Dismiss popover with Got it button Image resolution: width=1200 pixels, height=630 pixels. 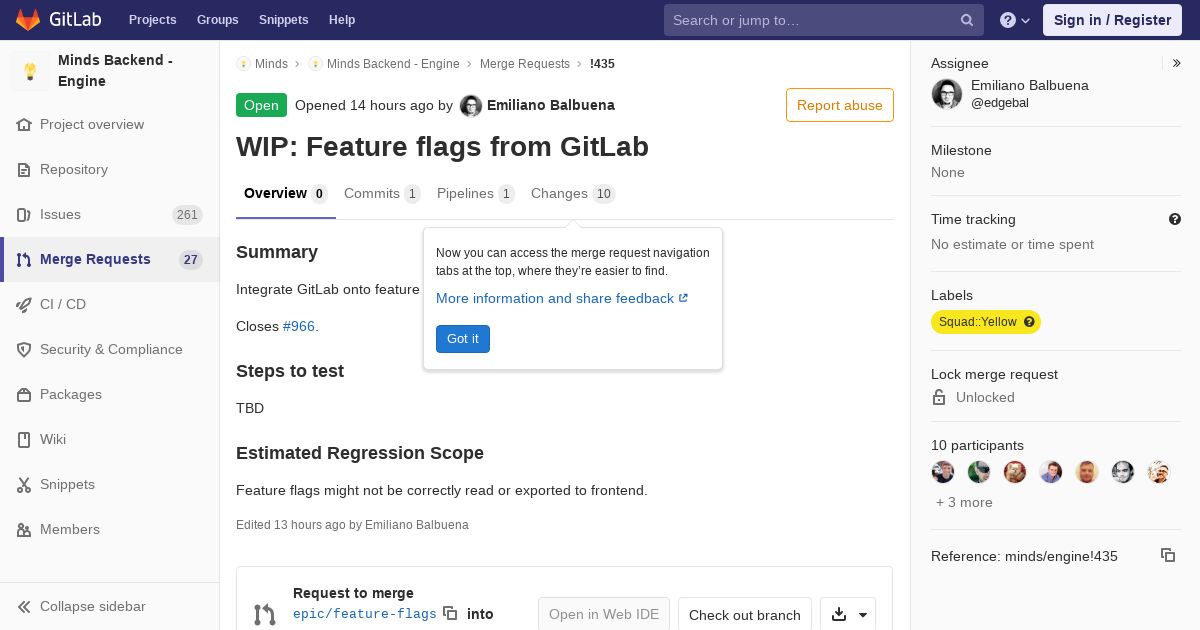[x=462, y=339]
